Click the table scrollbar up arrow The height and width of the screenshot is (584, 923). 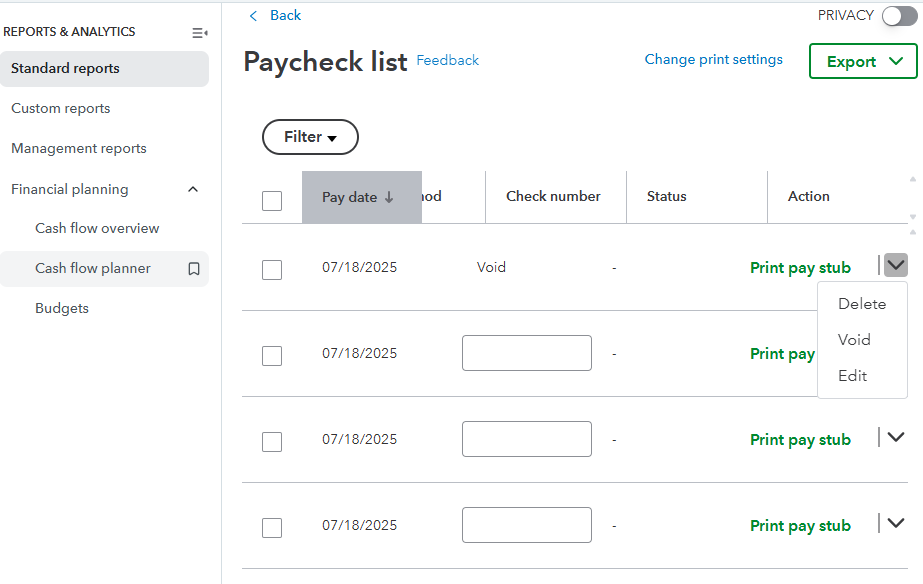(x=912, y=180)
